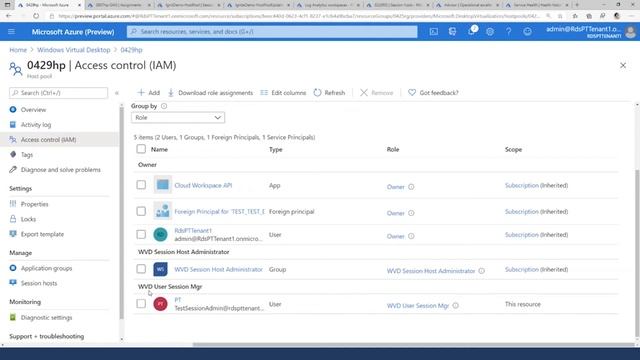Open portal settings gear
Screen dimensions: 640x360
pos(490,32)
